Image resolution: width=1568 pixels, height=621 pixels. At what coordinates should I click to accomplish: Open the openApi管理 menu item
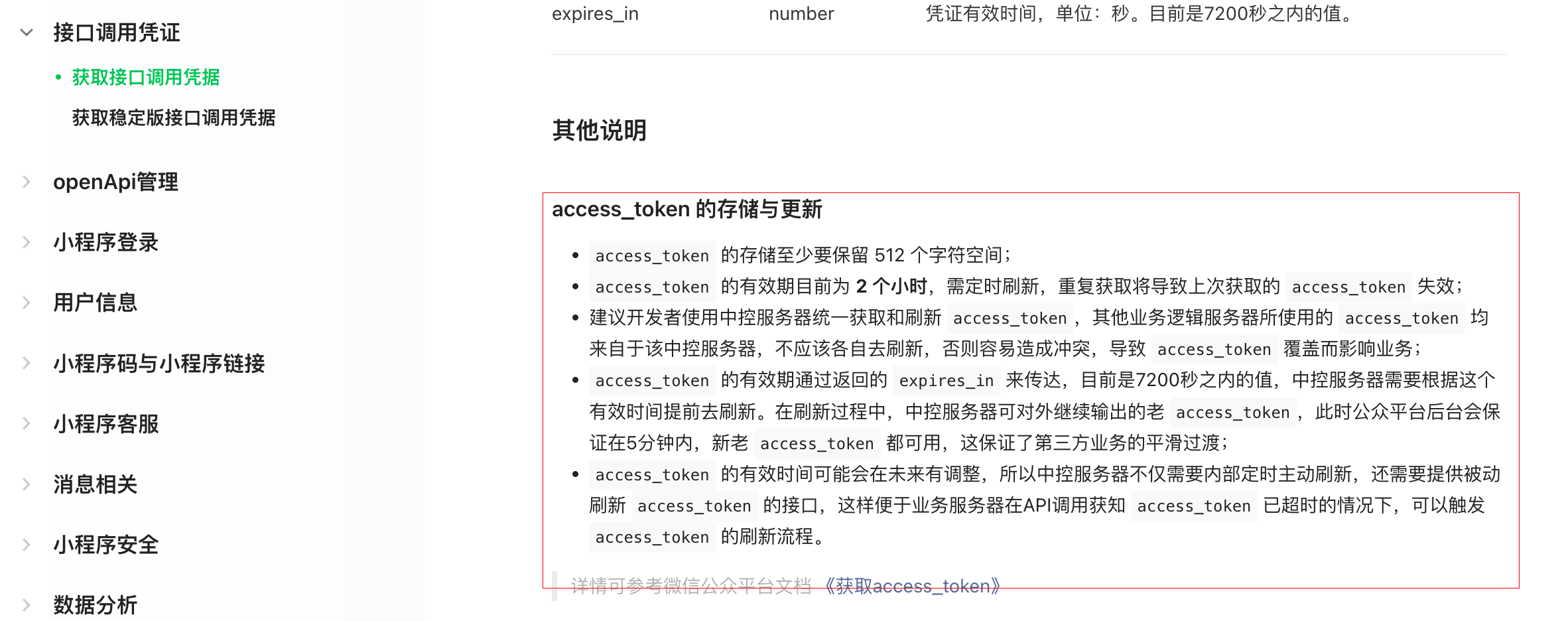[x=115, y=182]
